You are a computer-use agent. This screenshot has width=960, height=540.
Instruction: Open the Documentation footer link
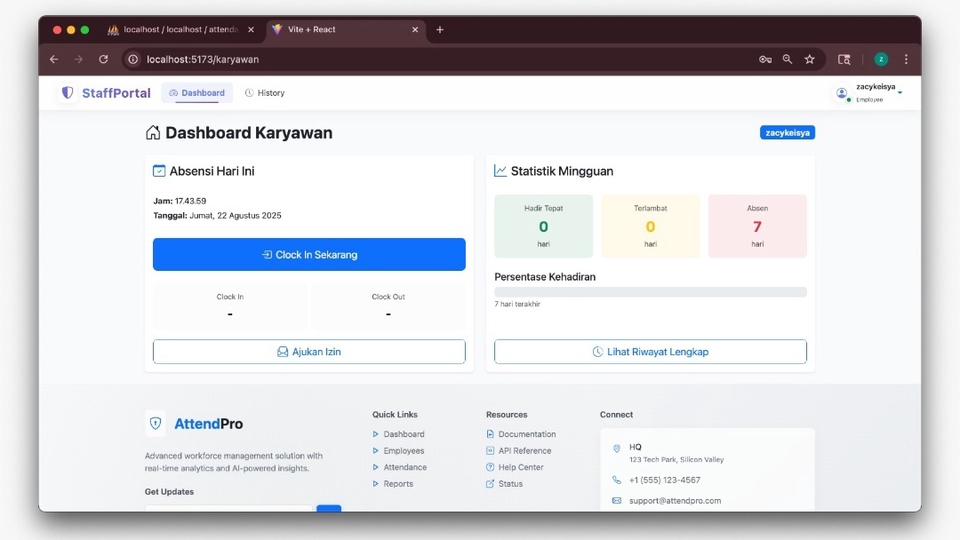526,434
